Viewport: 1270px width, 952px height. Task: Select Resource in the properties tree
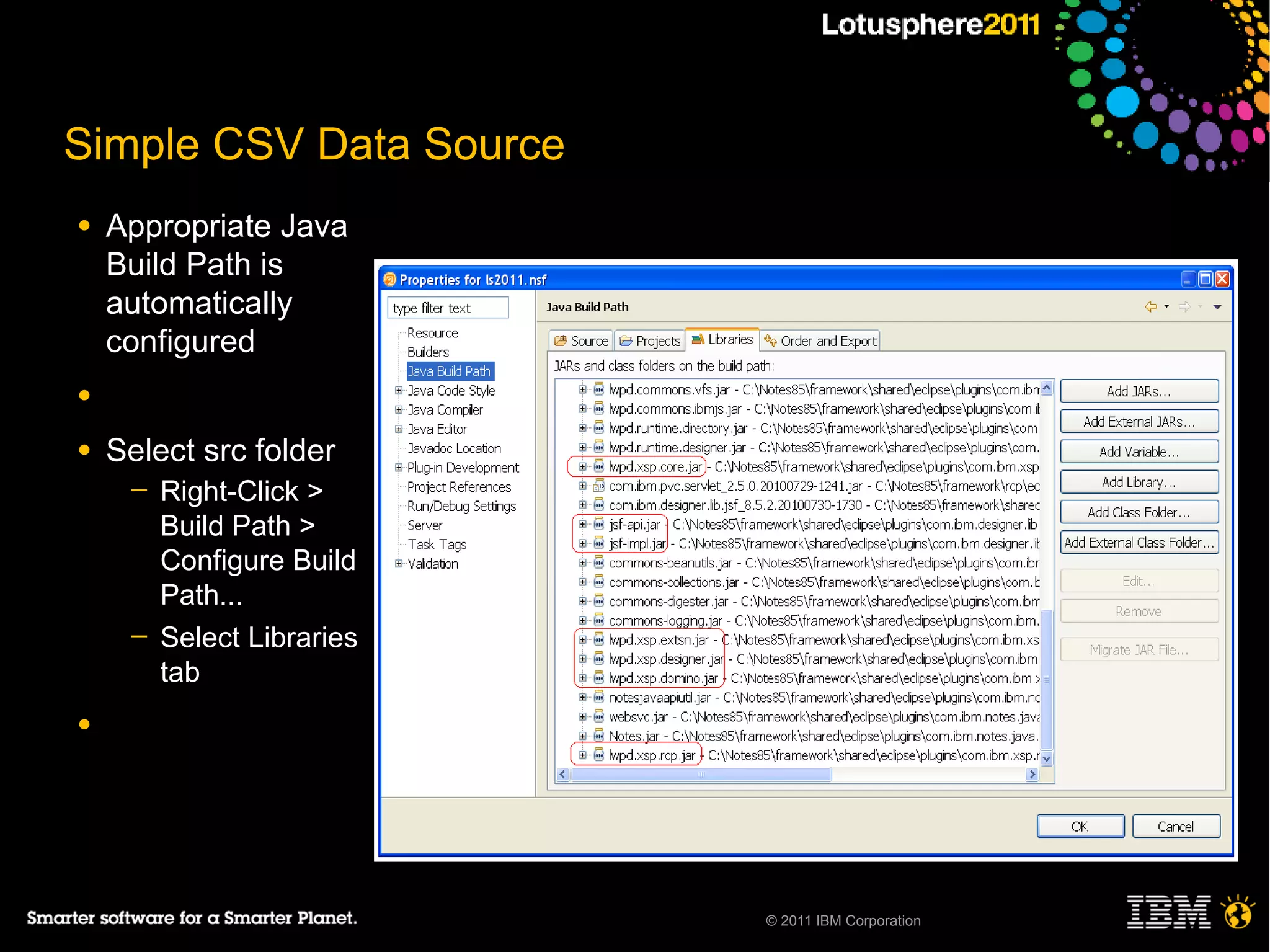click(x=433, y=333)
